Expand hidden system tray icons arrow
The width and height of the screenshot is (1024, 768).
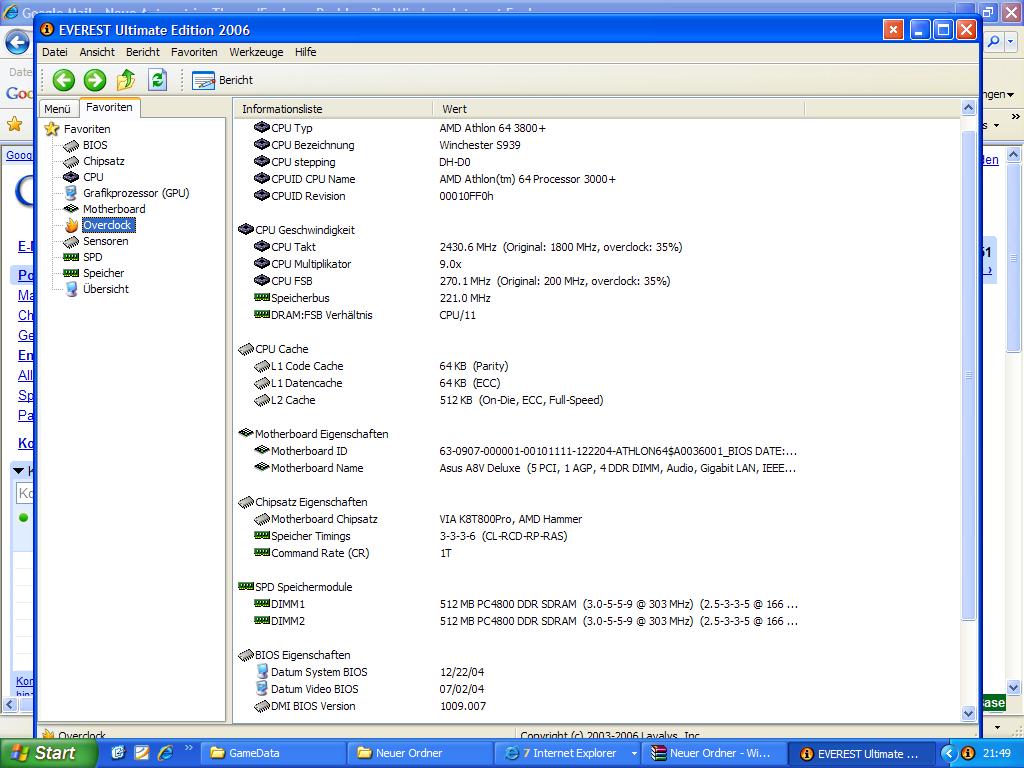pyautogui.click(x=948, y=753)
